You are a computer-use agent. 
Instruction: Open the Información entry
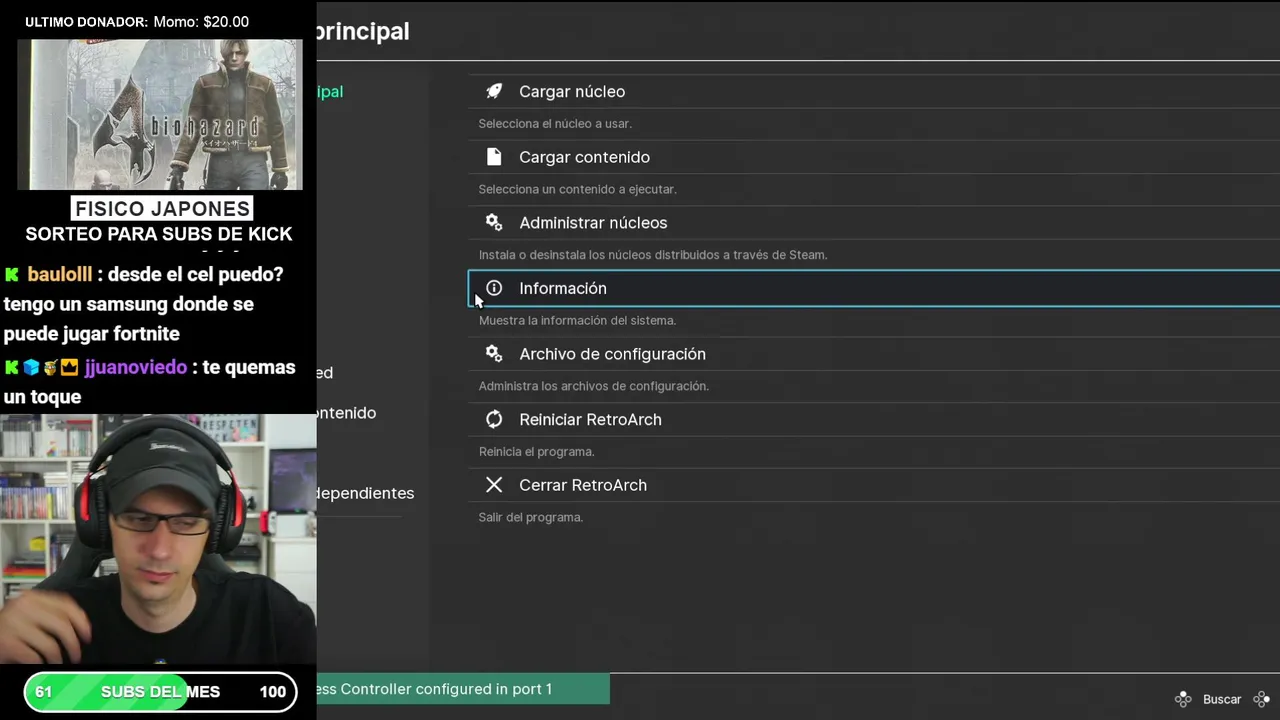click(874, 288)
